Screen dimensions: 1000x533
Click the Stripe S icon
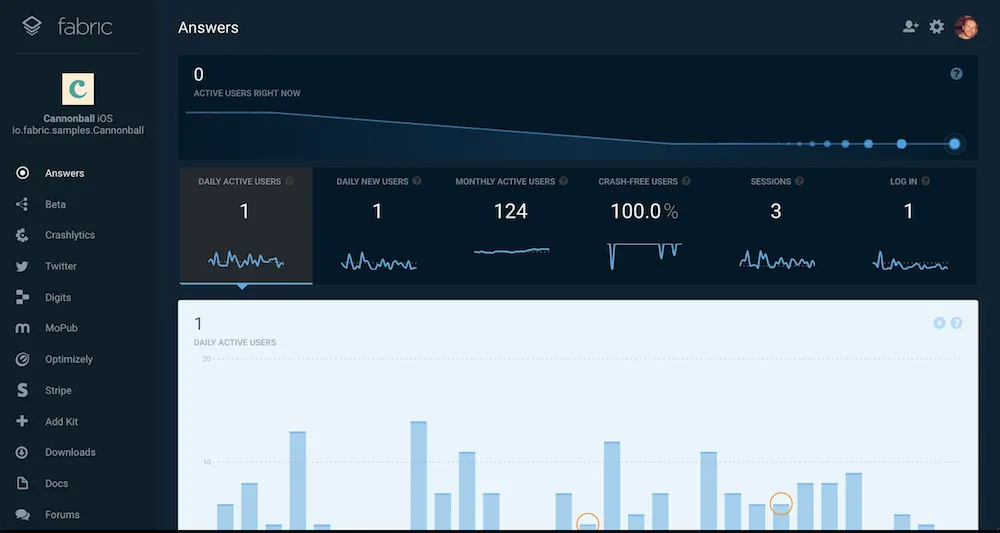click(22, 390)
